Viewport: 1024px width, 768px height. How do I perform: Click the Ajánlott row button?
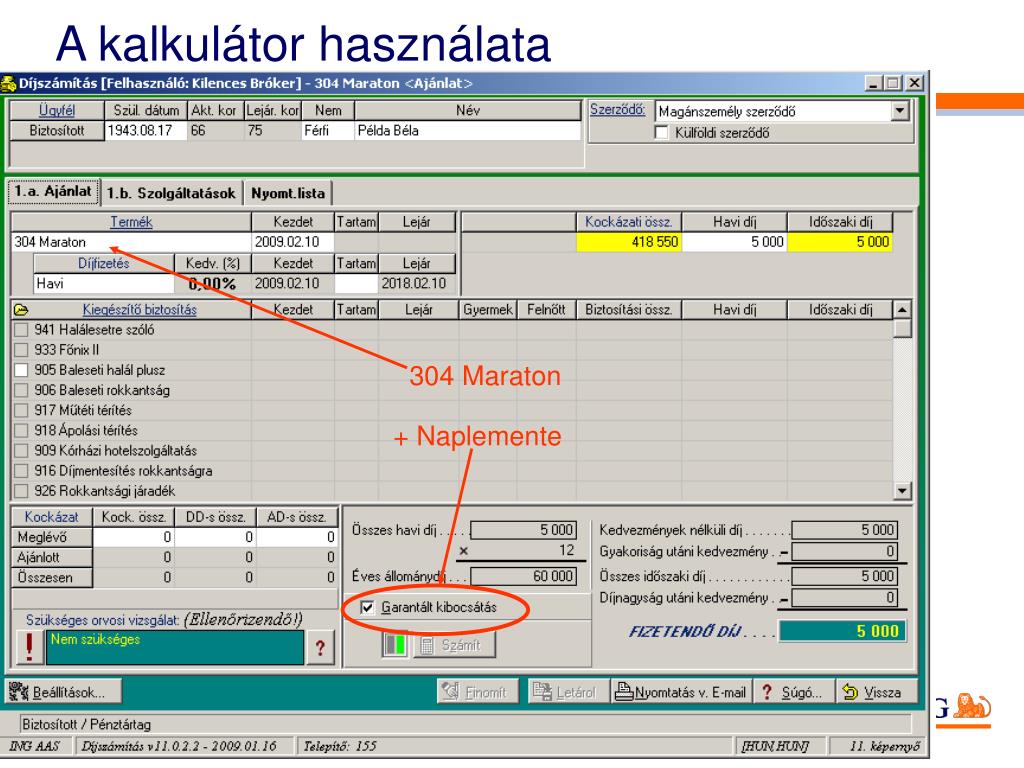click(x=52, y=558)
